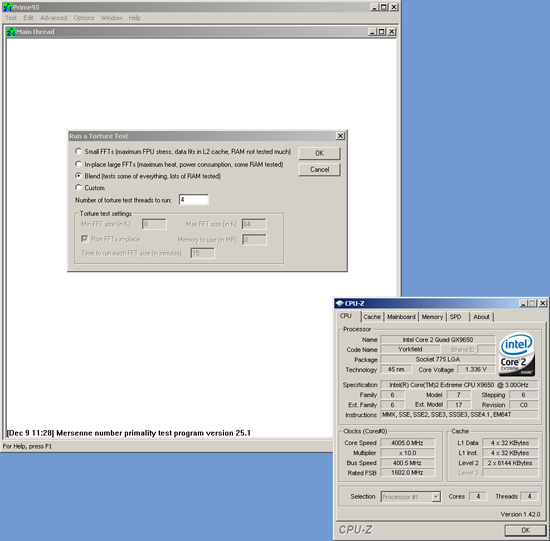Click the Core Speed value 4005.0 MHz
550x541 pixels.
pyautogui.click(x=407, y=443)
